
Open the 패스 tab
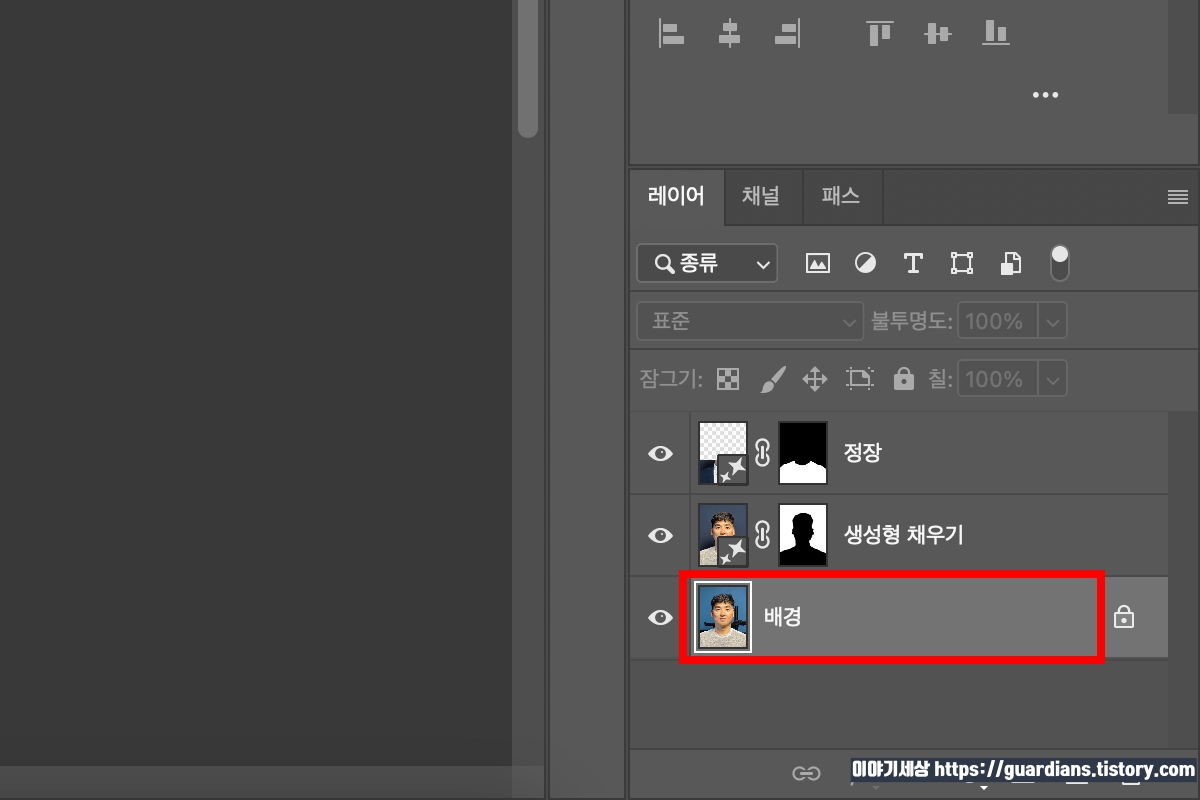tap(841, 196)
